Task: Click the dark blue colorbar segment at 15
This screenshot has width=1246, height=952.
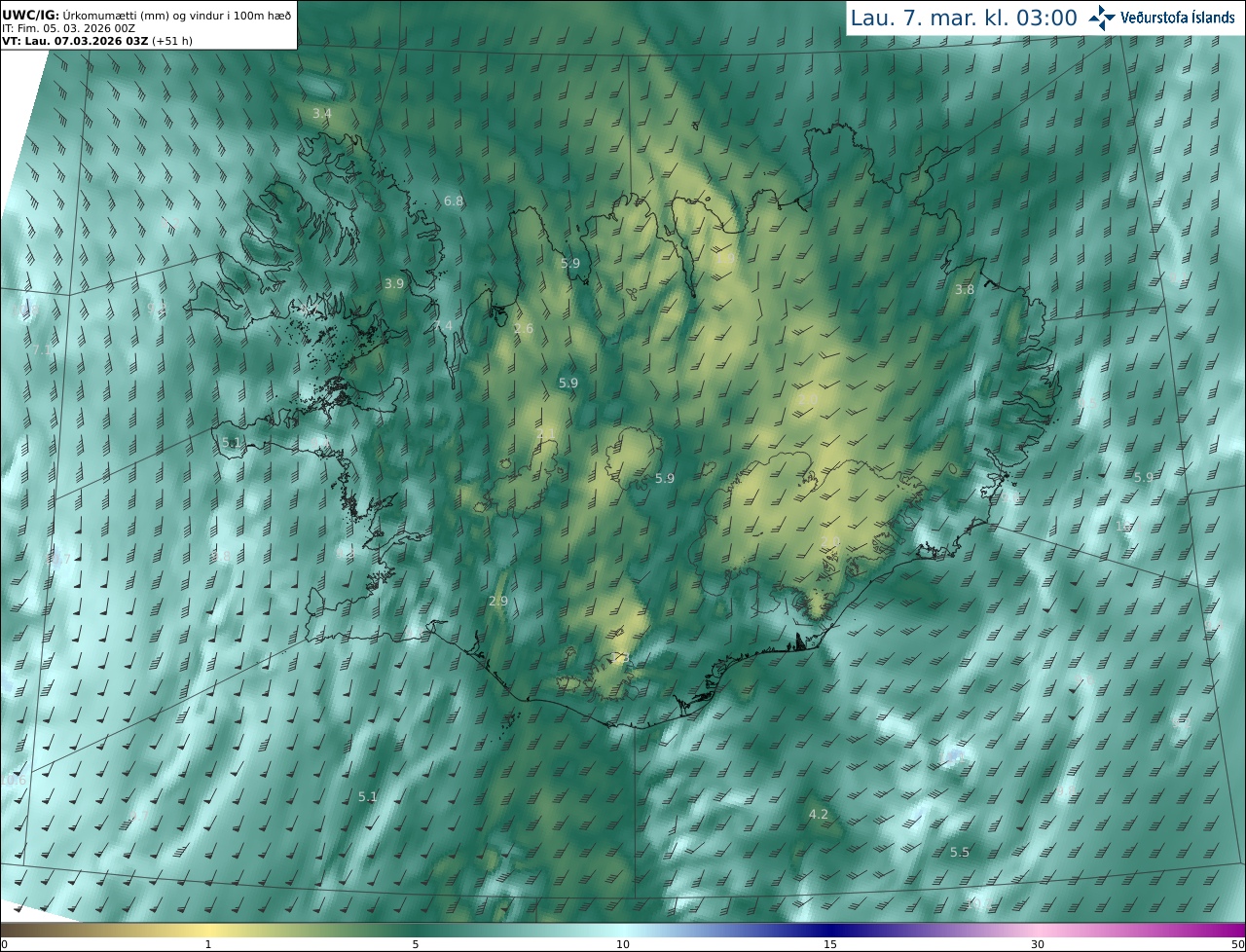Action: coord(830,930)
